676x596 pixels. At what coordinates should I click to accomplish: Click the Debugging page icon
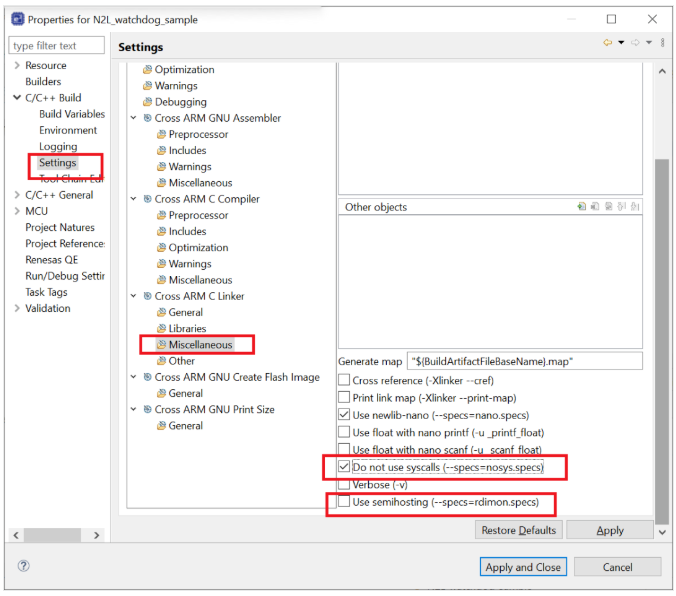(147, 102)
